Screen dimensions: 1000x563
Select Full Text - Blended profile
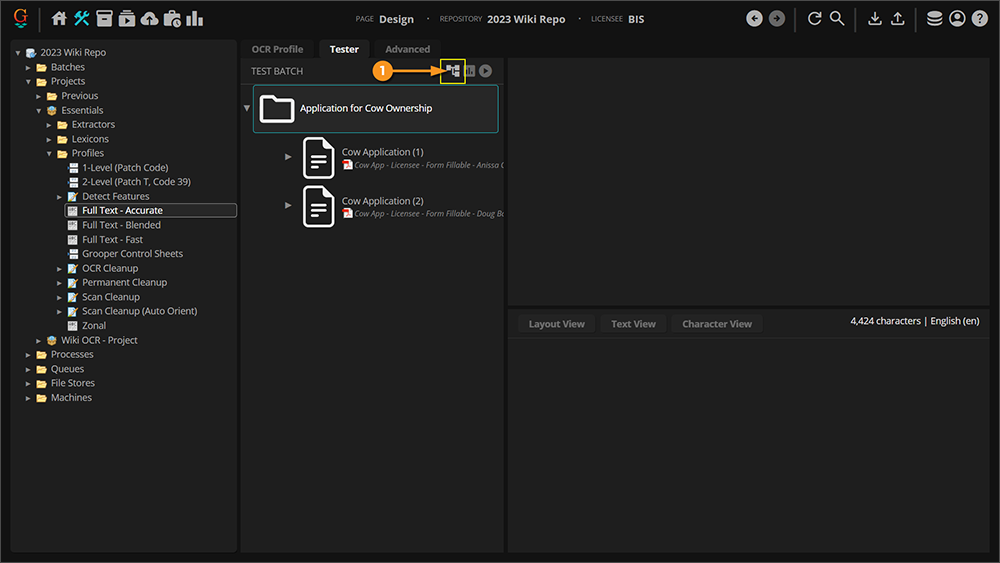[121, 225]
